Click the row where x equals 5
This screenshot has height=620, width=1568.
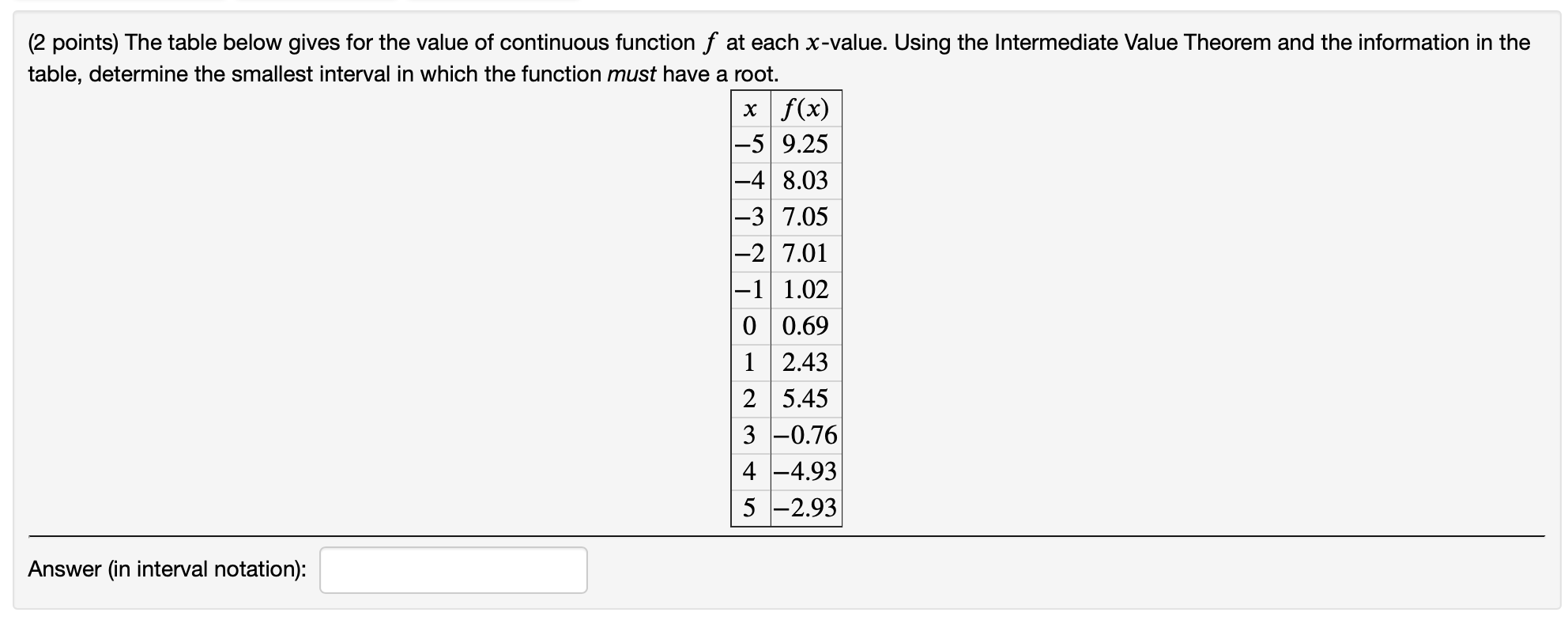[x=748, y=507]
